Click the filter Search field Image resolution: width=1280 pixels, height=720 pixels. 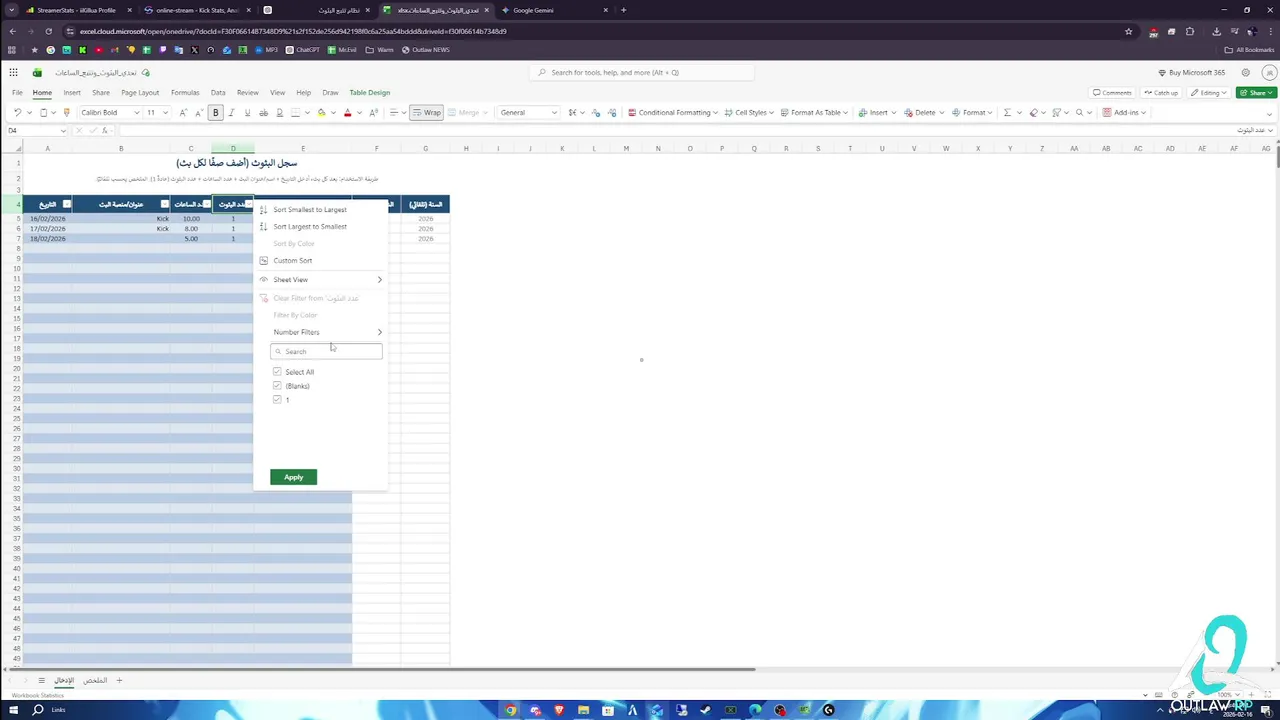(326, 351)
